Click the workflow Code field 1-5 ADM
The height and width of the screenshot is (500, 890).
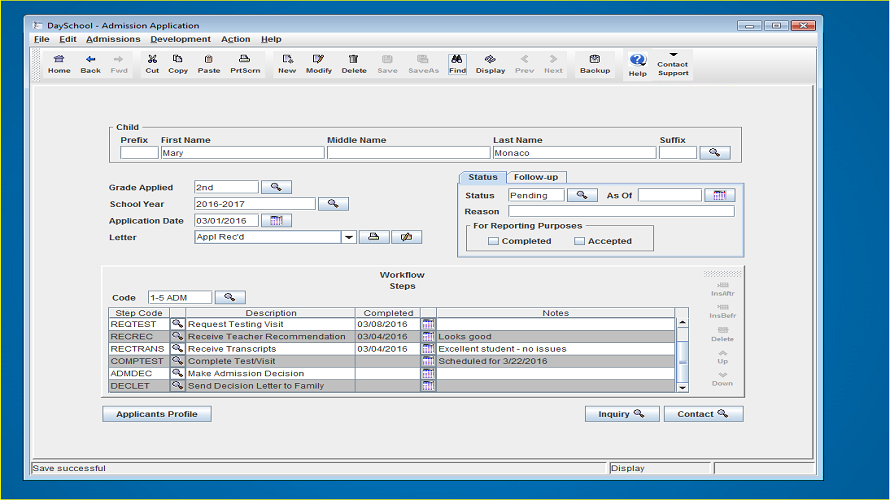coord(180,297)
